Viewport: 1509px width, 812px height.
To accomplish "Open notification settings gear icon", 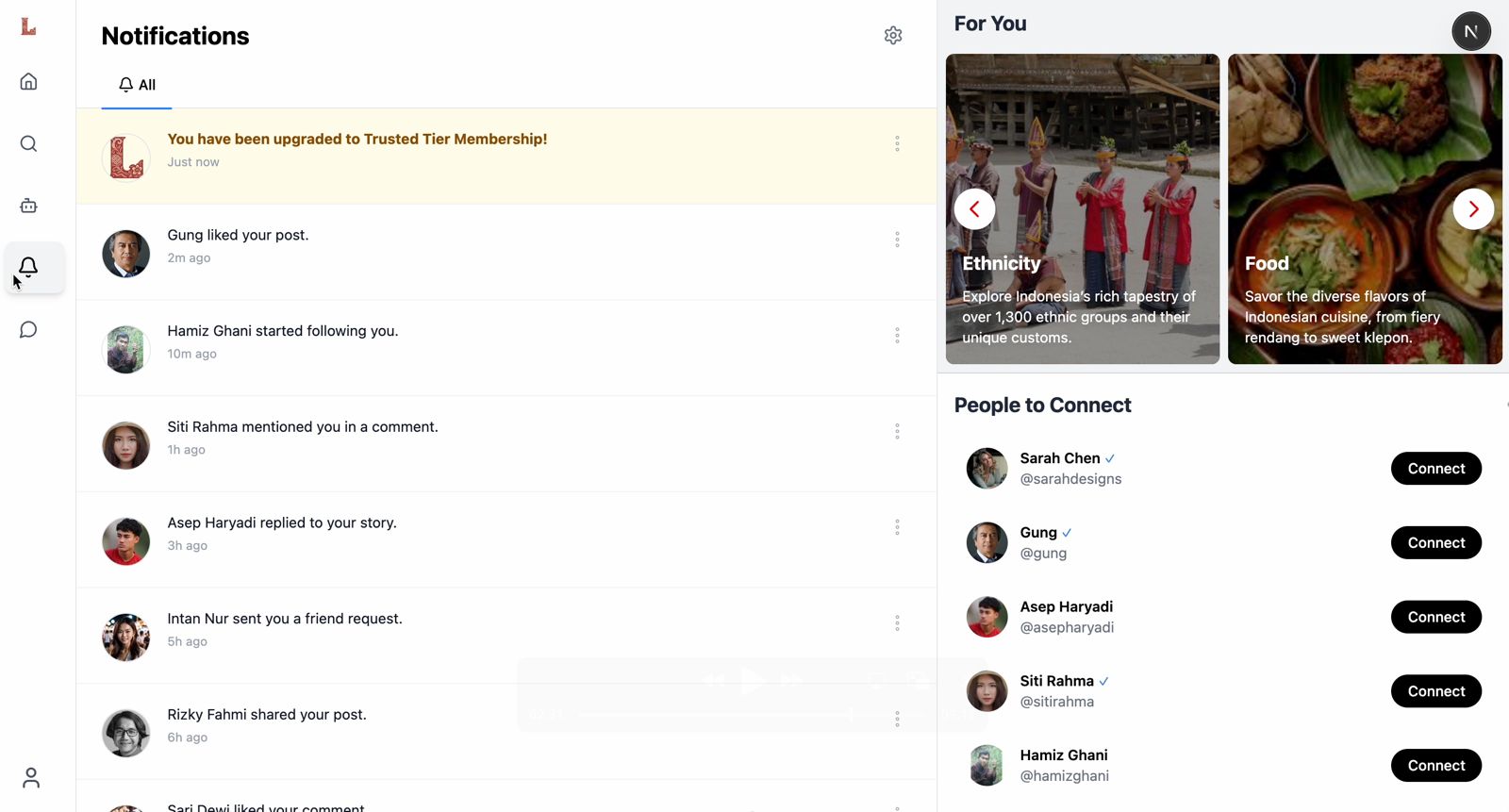I will (x=893, y=36).
